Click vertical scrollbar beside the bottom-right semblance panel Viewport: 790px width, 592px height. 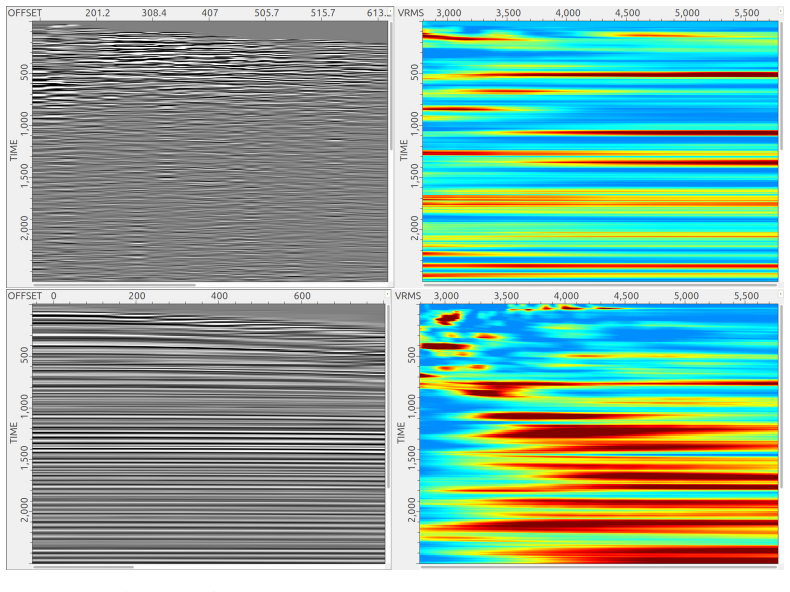tap(781, 396)
